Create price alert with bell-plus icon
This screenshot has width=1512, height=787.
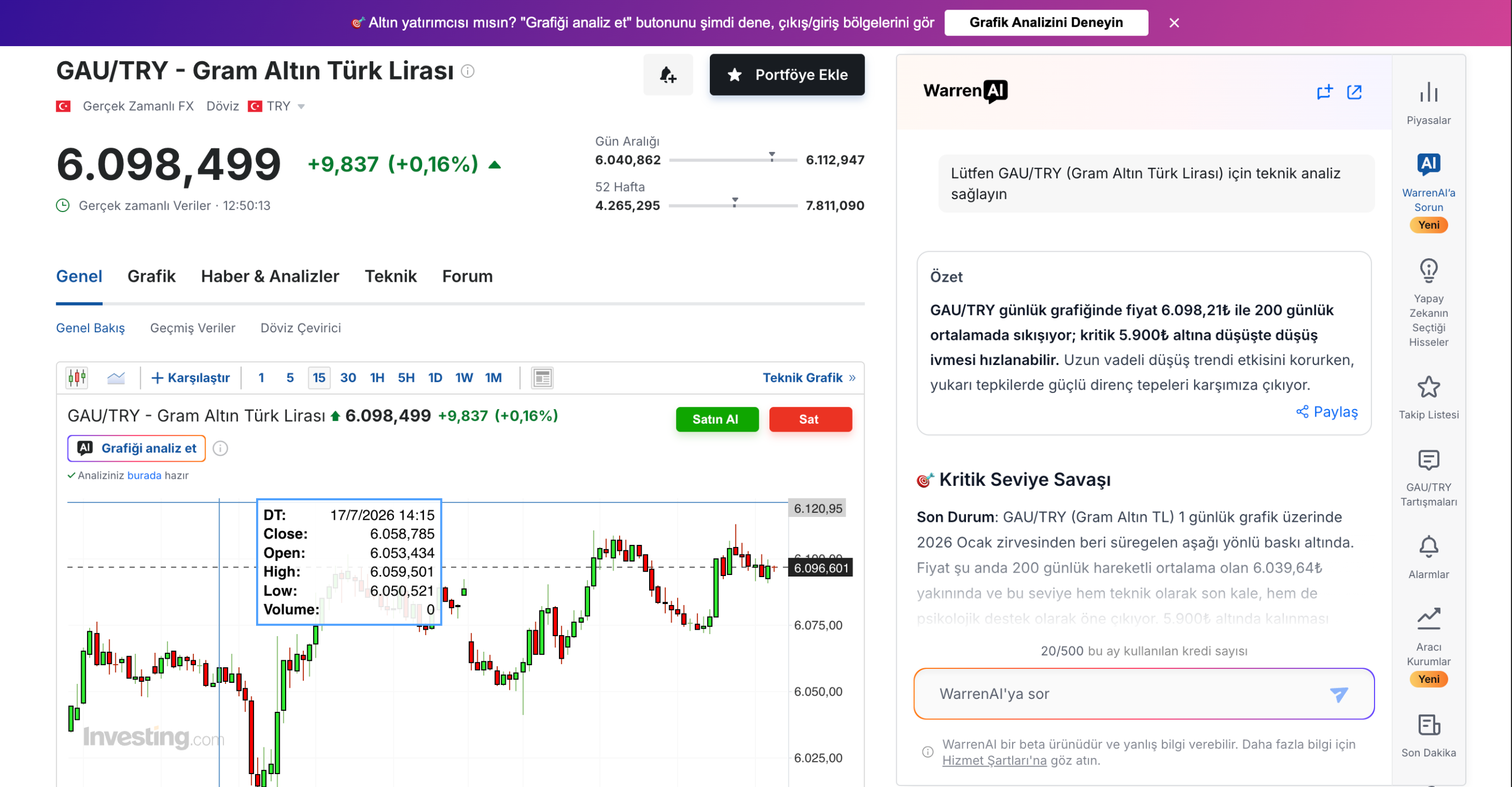(668, 75)
